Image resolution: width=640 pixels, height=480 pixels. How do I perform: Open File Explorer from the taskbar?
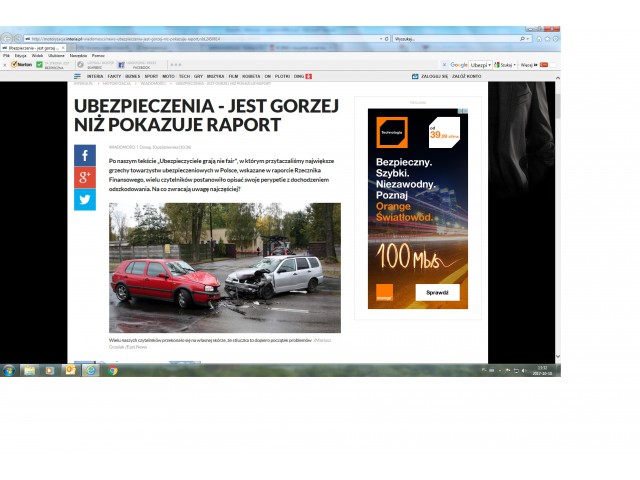(30, 370)
